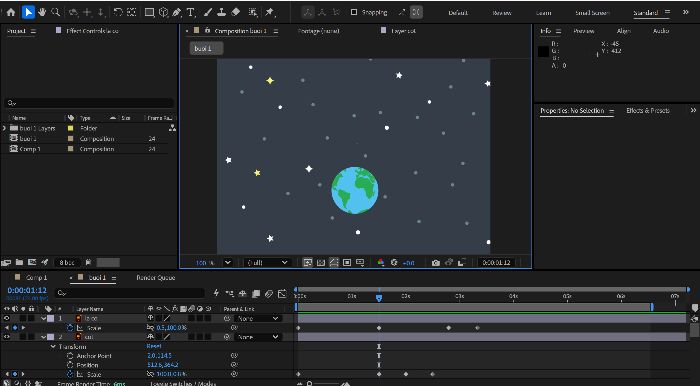Viewport: 700px width, 386px height.
Task: Switch to the Default workspace
Action: point(458,12)
